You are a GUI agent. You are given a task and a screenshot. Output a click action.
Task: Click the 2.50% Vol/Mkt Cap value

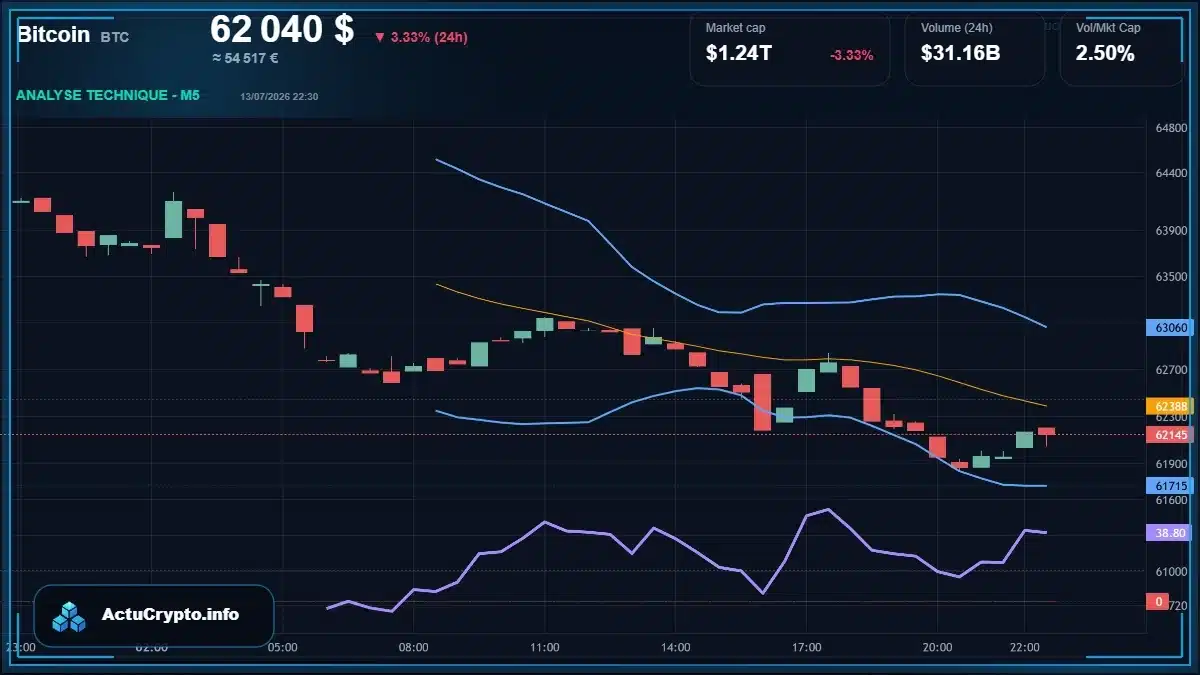1105,54
